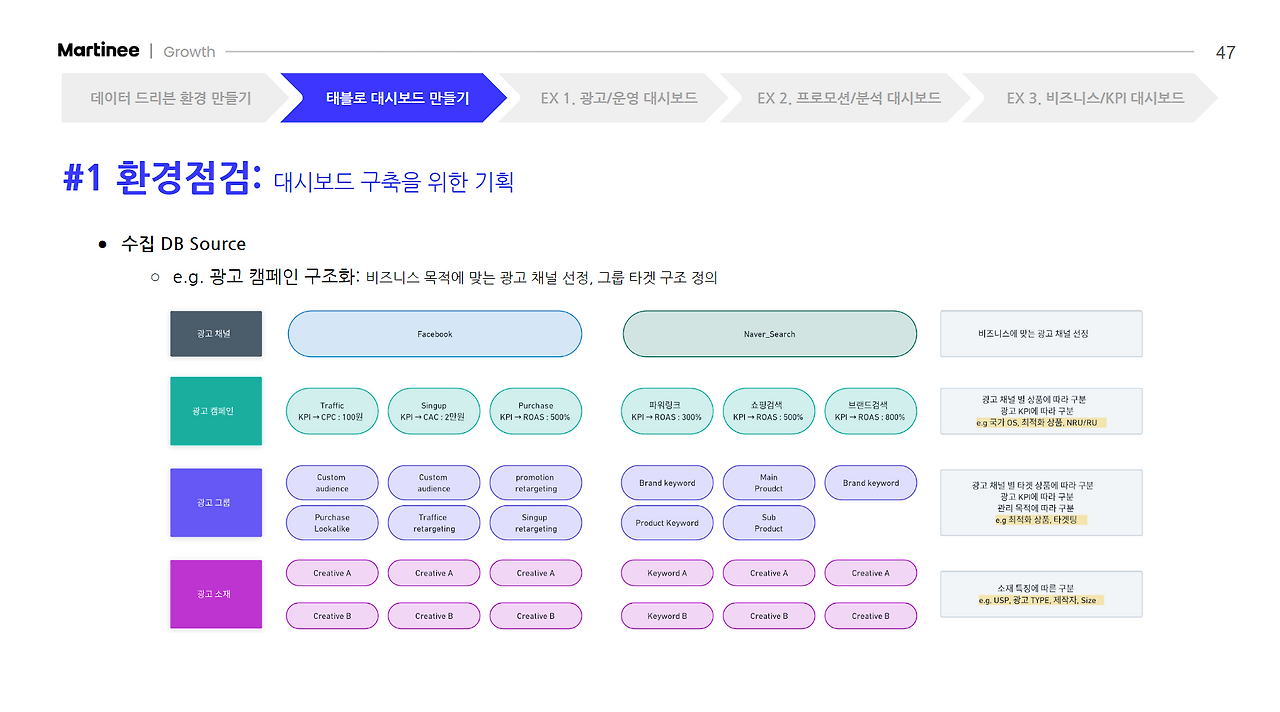Choose the 쇼핑검색 campaign pill
1280x712 pixels.
coord(768,411)
